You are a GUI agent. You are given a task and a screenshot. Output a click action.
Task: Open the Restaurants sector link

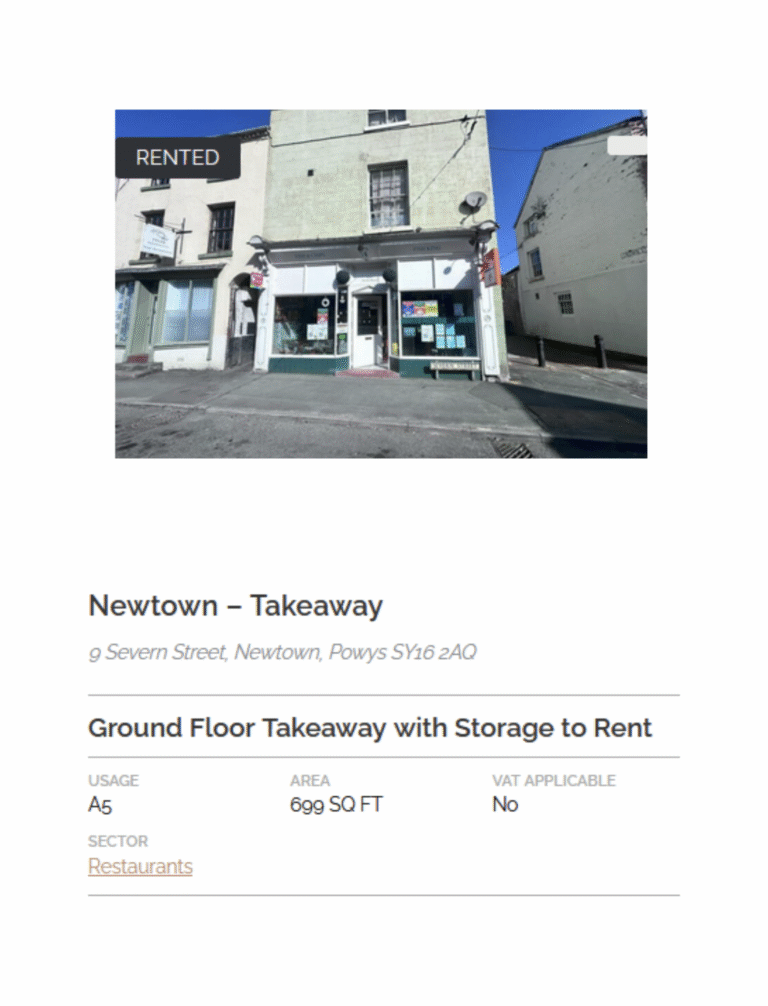pos(141,866)
